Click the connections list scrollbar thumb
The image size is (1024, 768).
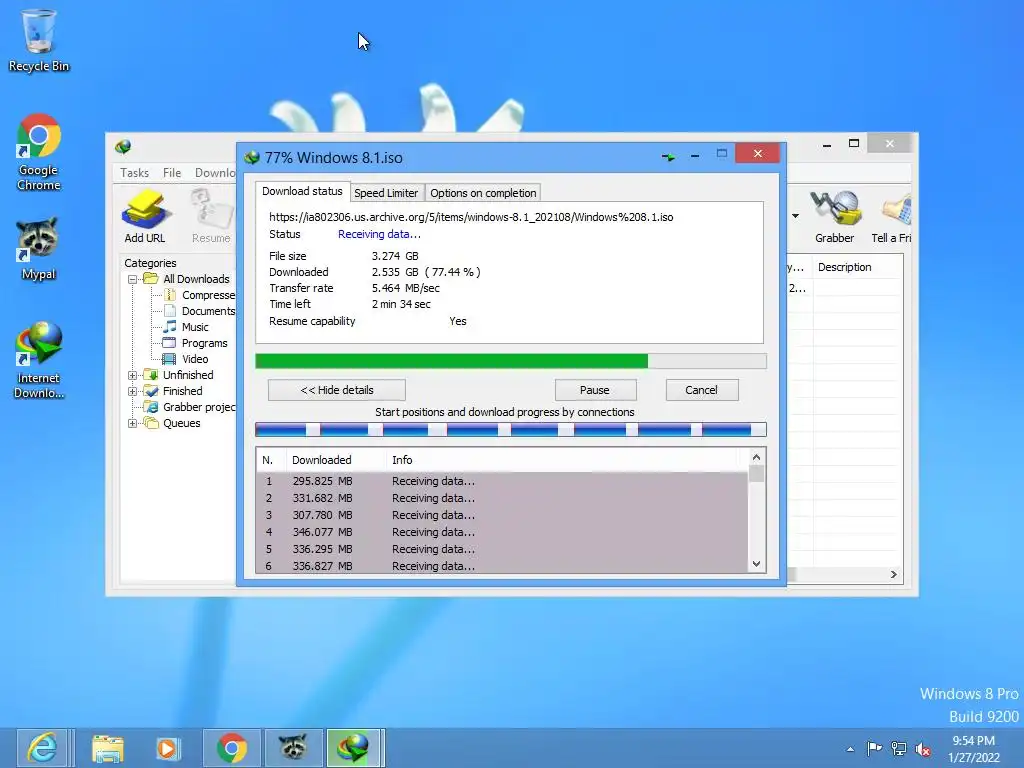point(756,473)
